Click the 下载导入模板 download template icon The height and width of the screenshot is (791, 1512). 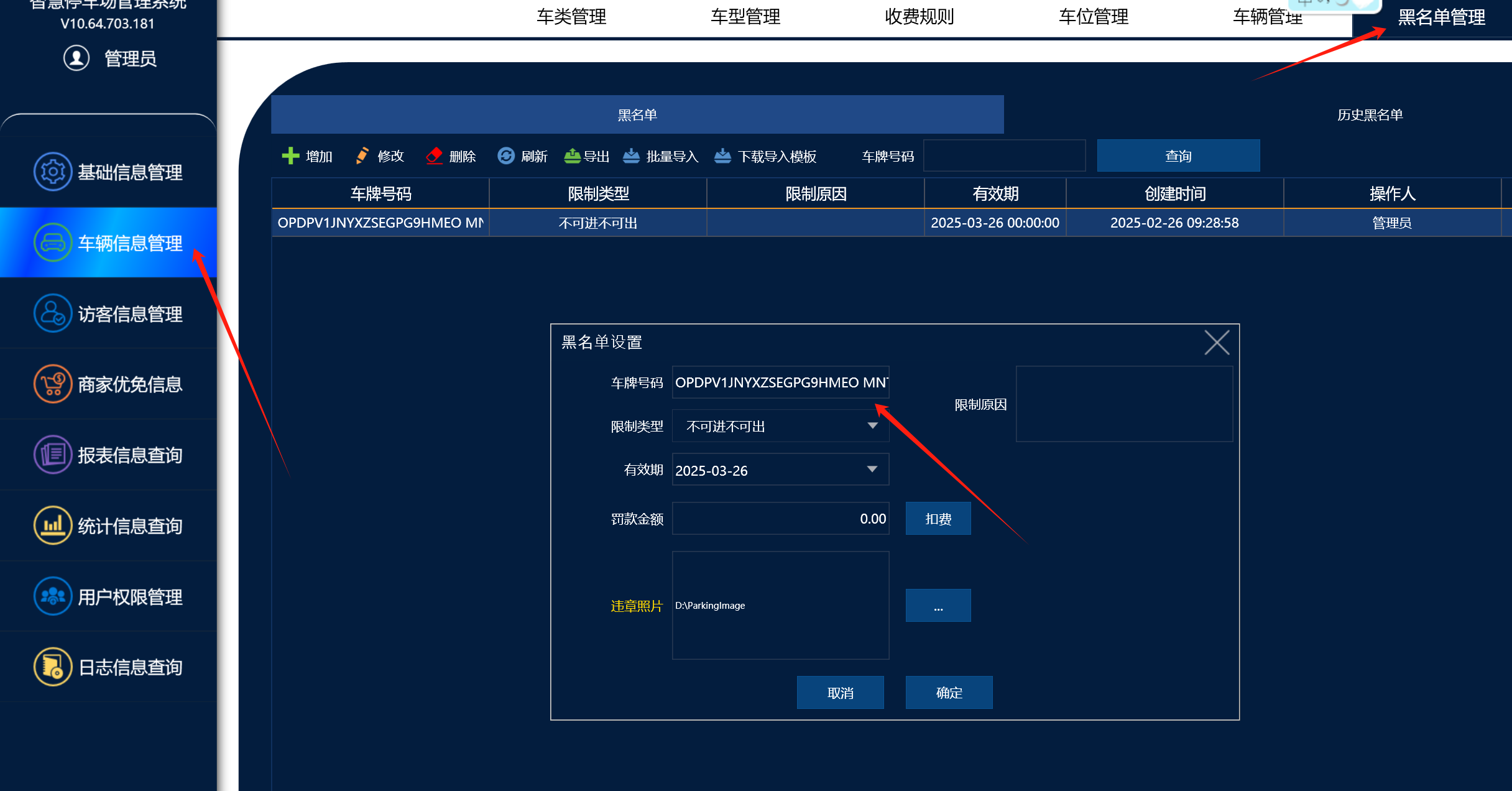coord(722,155)
